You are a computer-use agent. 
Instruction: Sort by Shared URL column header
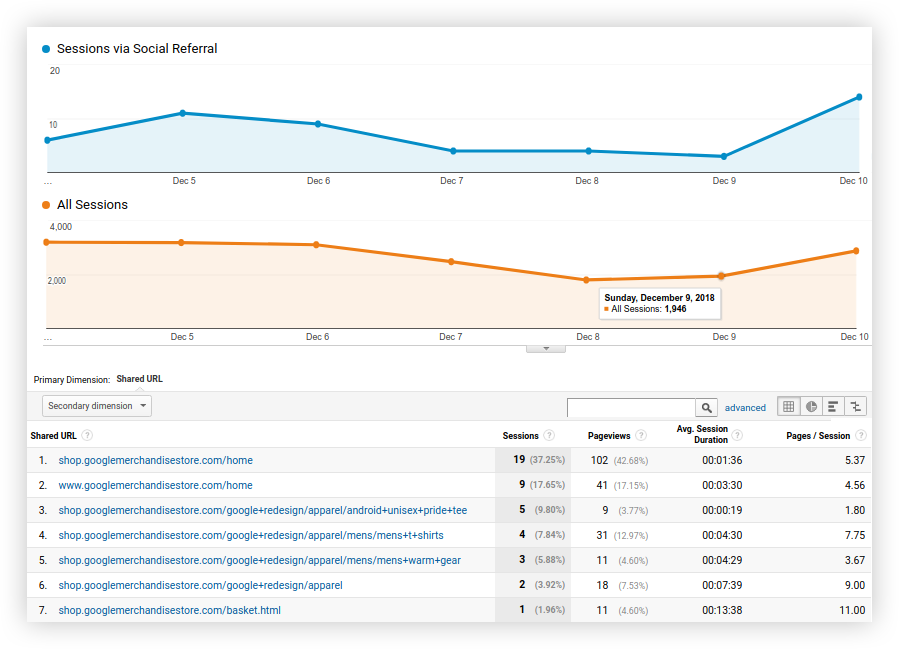[53, 436]
